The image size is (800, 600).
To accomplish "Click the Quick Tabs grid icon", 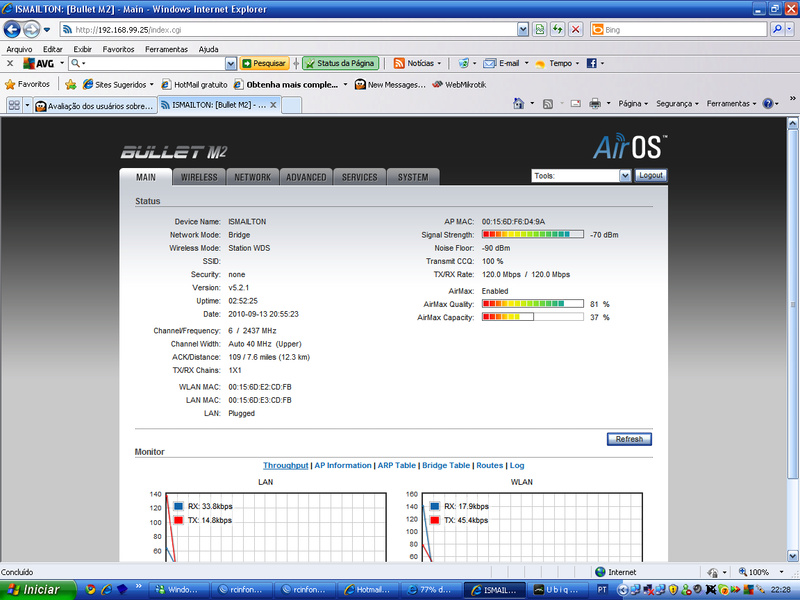I will (x=14, y=105).
